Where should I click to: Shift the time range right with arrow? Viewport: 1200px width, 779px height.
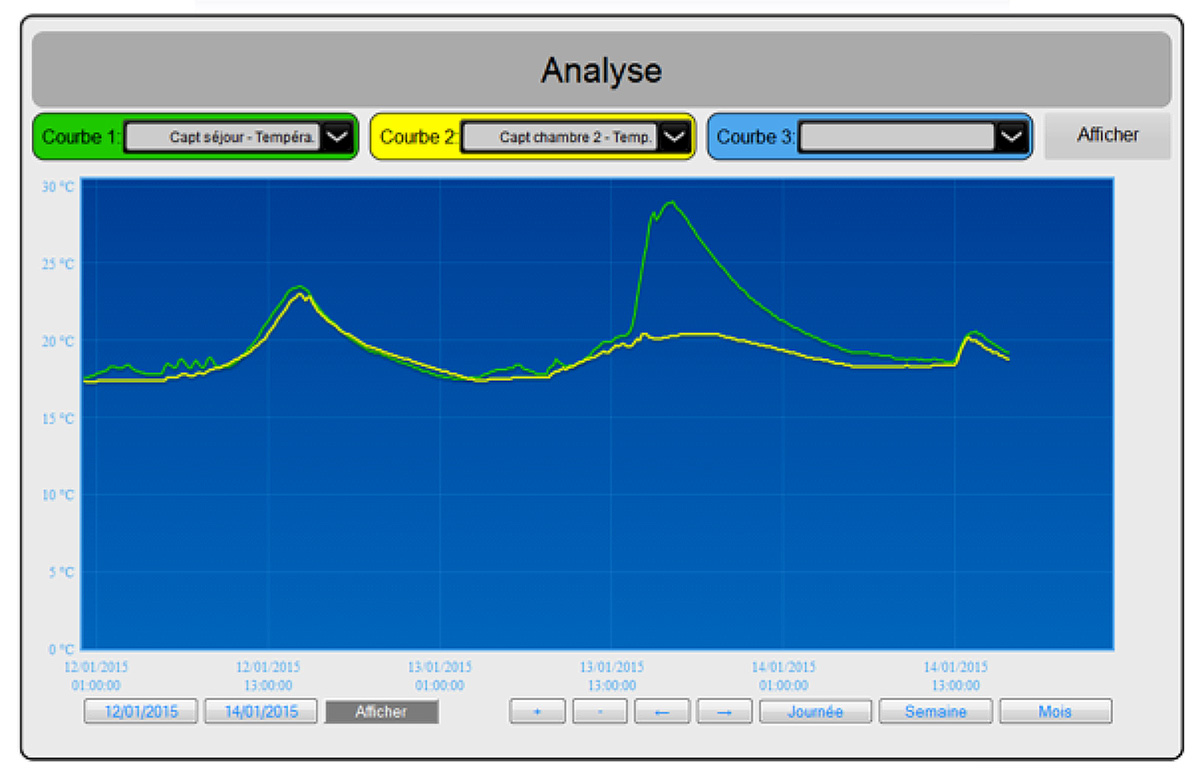click(x=724, y=711)
